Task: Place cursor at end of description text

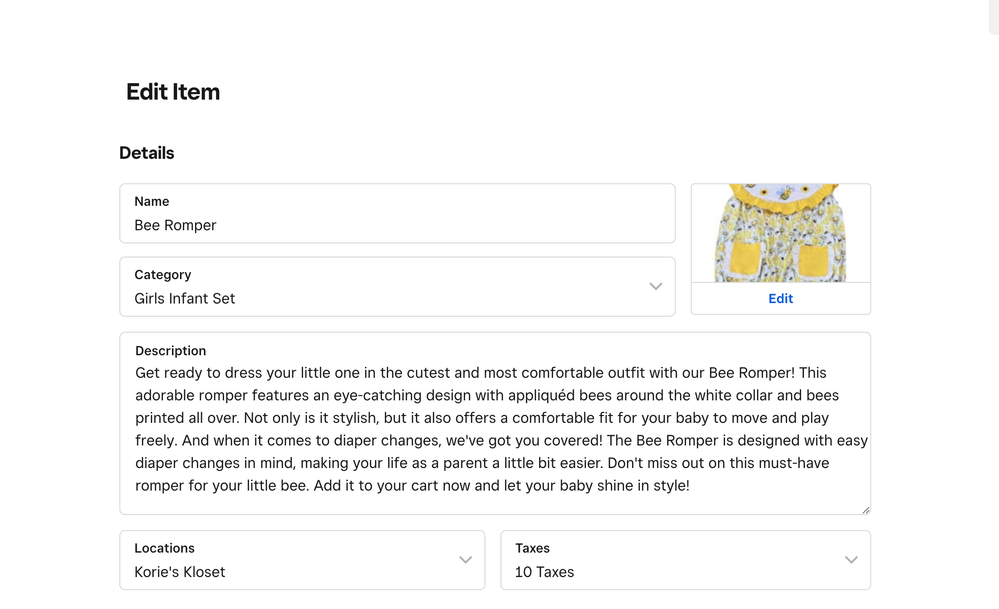Action: [x=690, y=486]
